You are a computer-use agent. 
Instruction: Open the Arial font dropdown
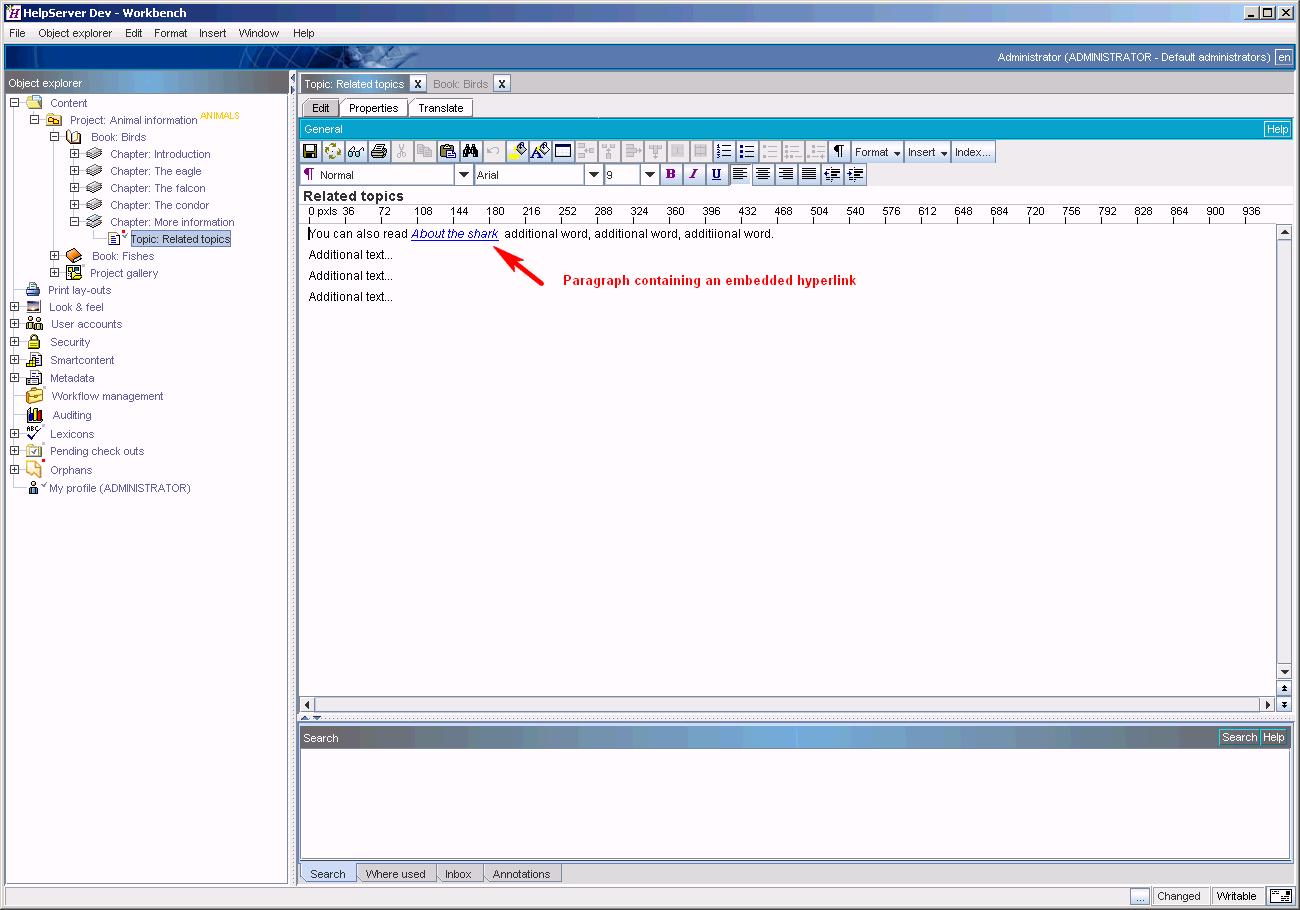tap(594, 175)
